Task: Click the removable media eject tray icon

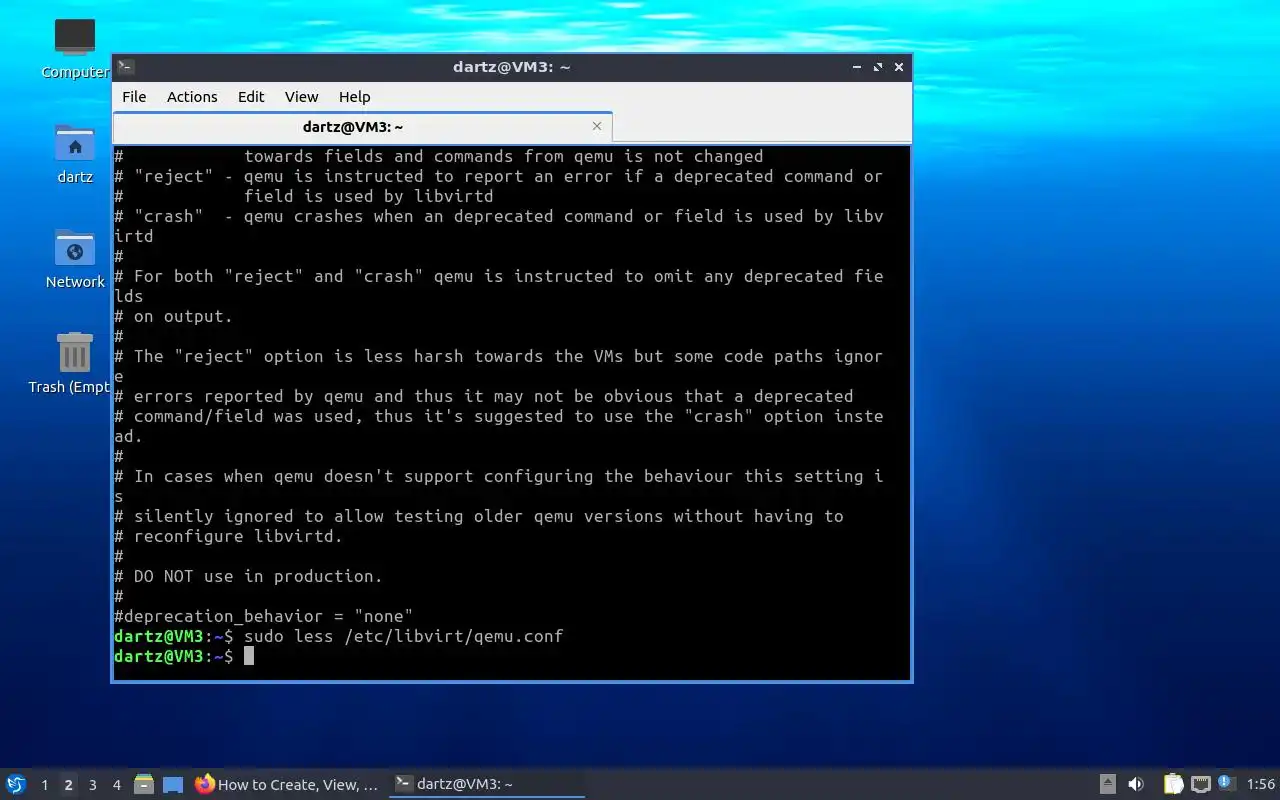Action: (1108, 784)
